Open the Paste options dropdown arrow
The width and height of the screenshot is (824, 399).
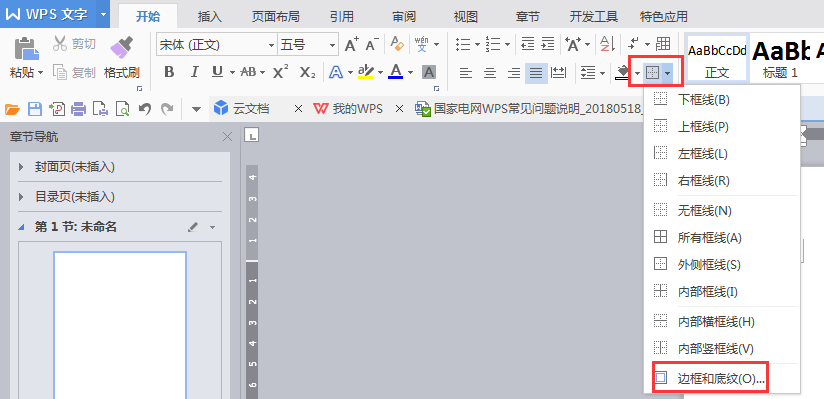40,73
